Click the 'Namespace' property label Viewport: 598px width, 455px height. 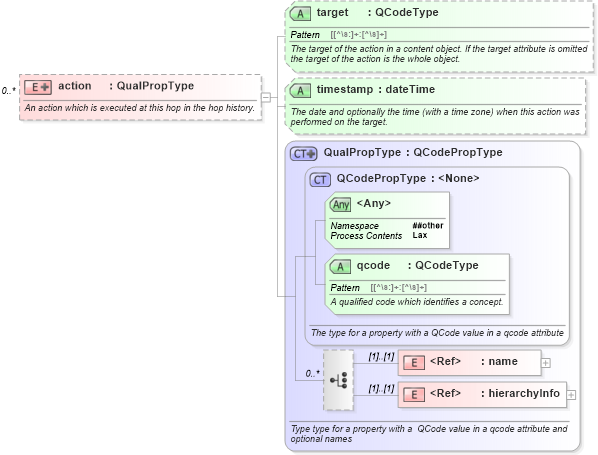(355, 226)
